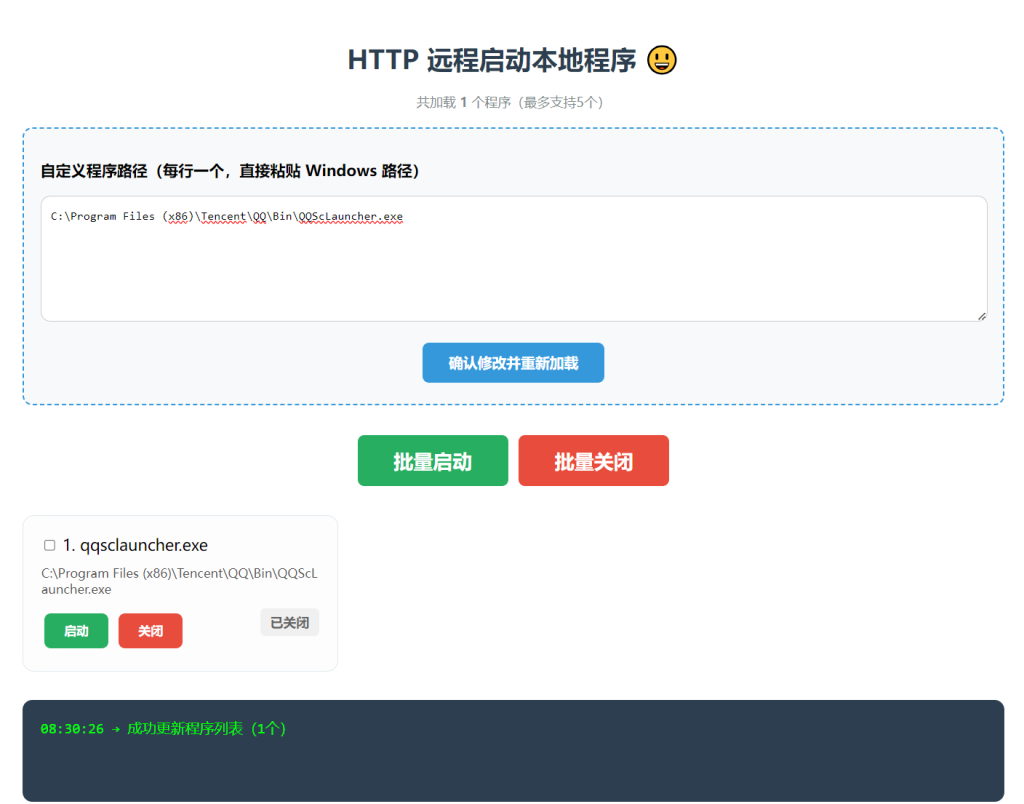Click the 08:30:26 timestamp in the log panel
Viewport: 1024px width, 804px height.
pyautogui.click(x=70, y=729)
